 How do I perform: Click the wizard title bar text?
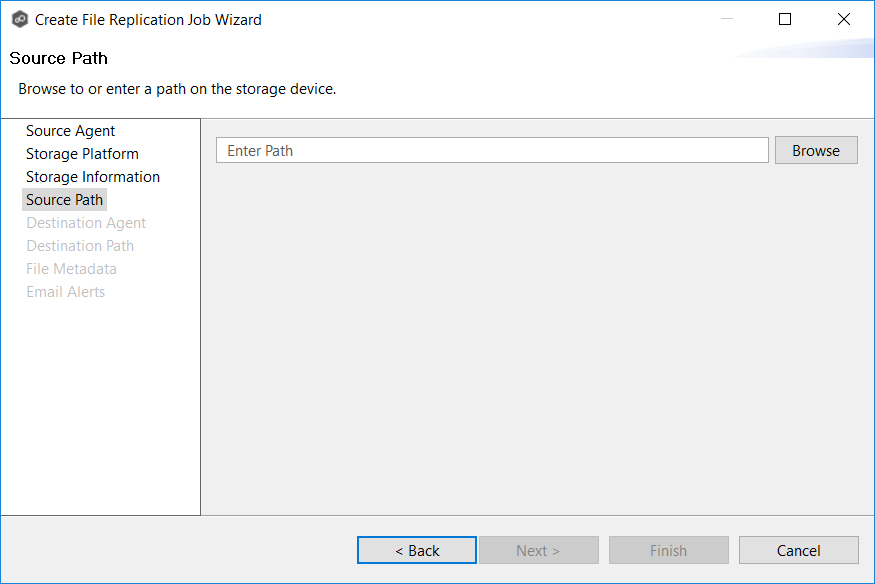[148, 19]
